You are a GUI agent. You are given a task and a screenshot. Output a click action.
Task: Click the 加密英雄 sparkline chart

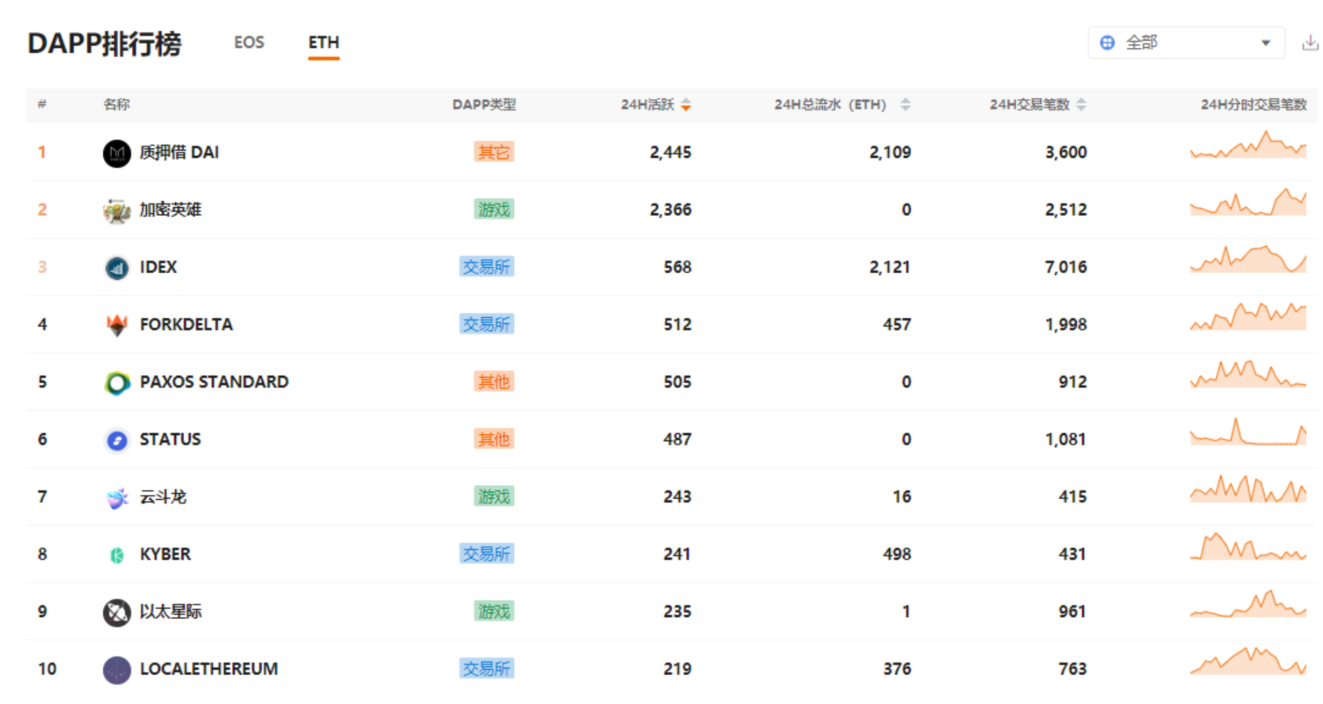(1248, 202)
